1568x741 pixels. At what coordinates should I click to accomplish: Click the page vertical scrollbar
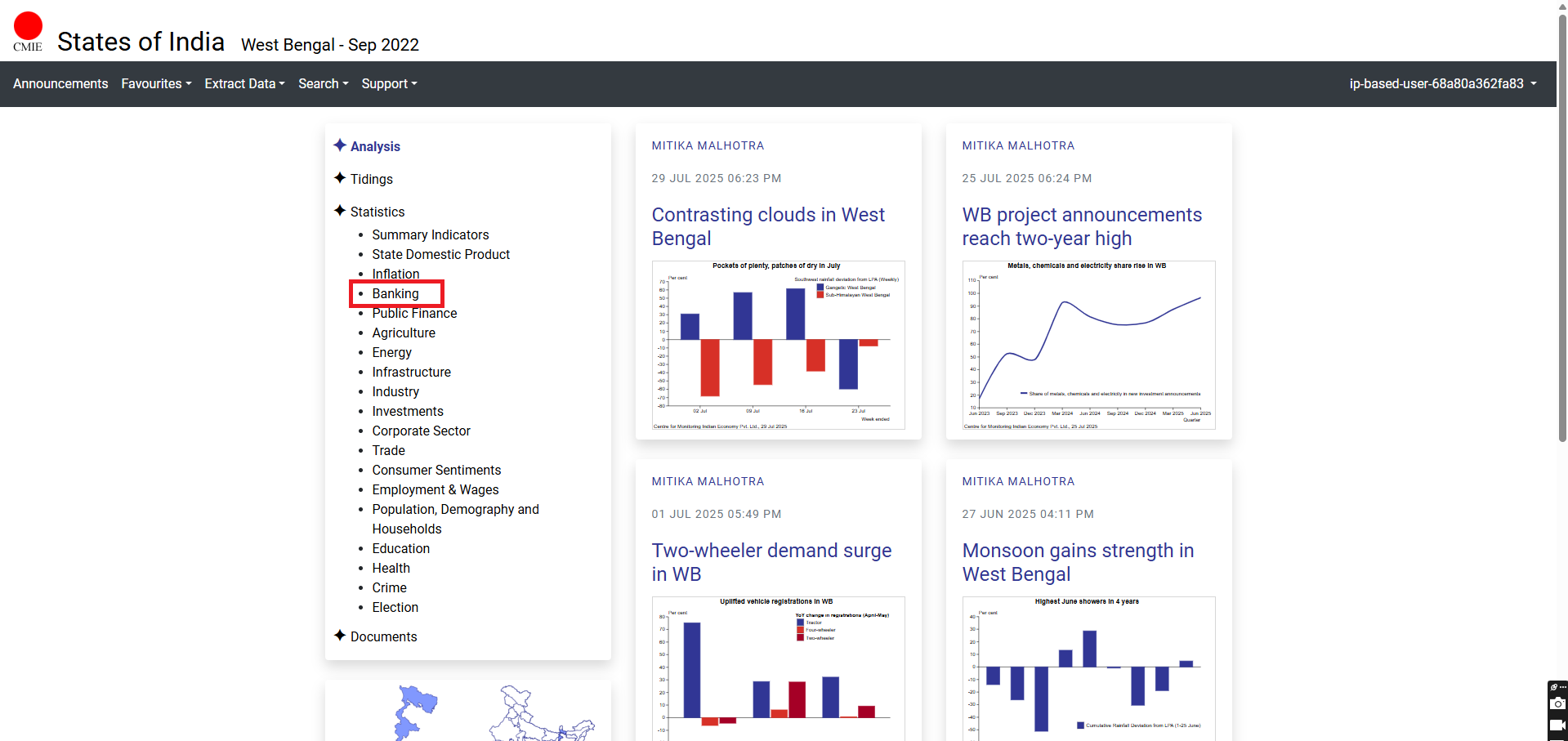tap(1562, 245)
